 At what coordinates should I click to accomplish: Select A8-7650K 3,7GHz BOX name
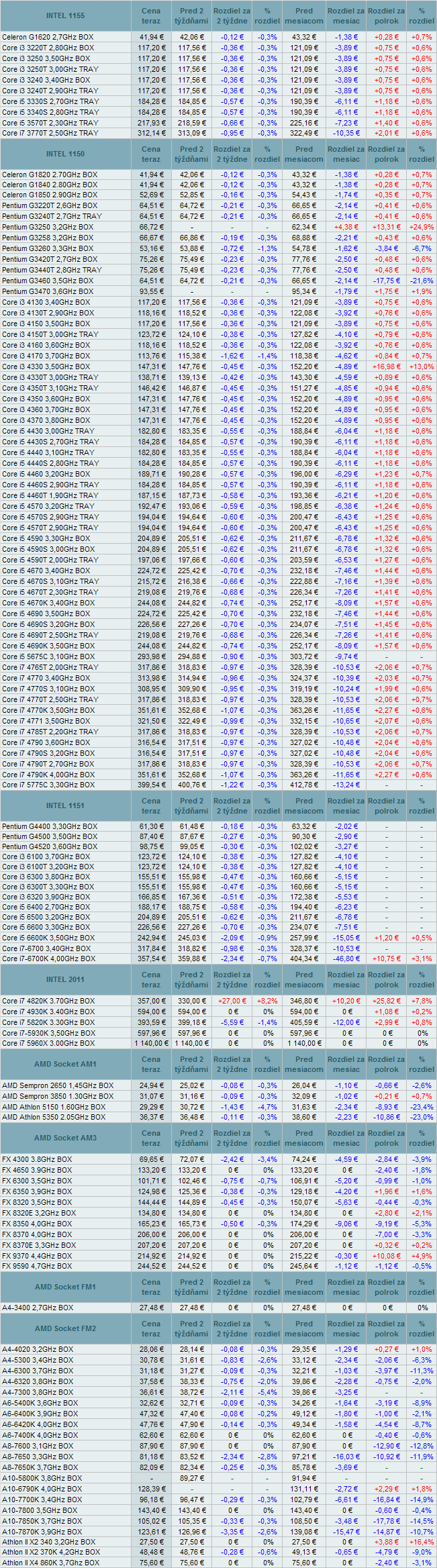tap(40, 1467)
